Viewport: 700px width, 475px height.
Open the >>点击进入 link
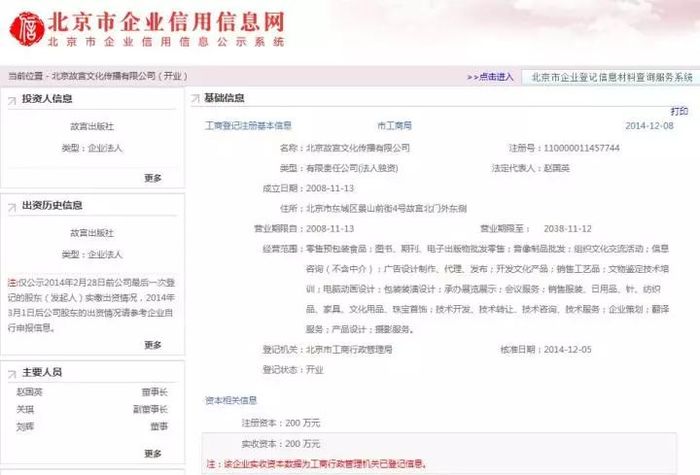click(x=490, y=77)
